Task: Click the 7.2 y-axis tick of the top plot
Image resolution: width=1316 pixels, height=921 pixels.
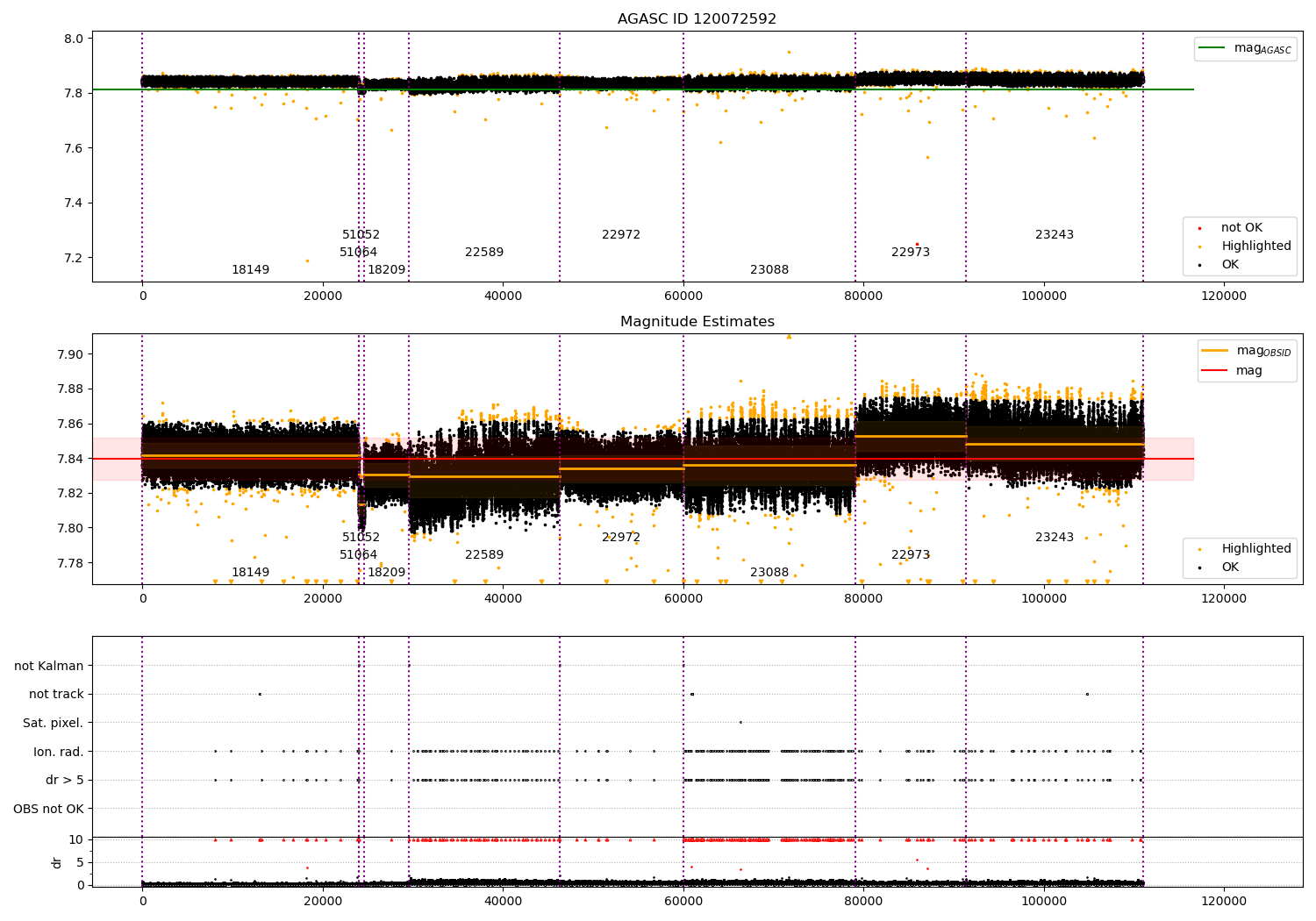Action: coord(75,259)
